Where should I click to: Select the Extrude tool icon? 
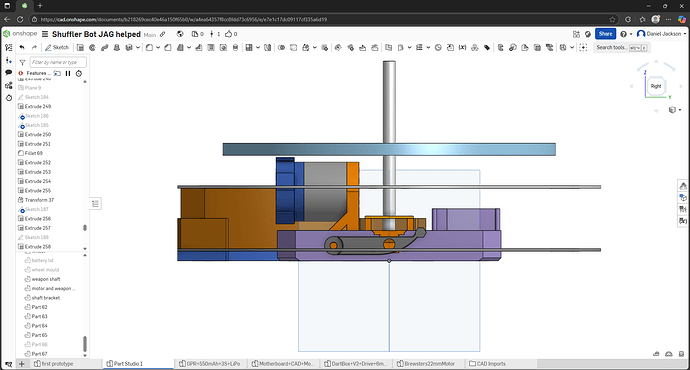[80, 48]
